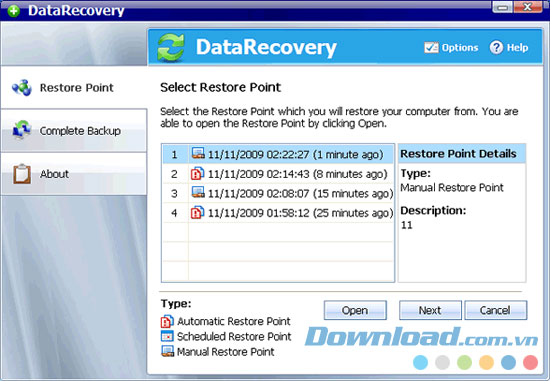This screenshot has height=381, width=550.
Task: Click the Manual Restore Point legend icon
Action: coord(167,351)
